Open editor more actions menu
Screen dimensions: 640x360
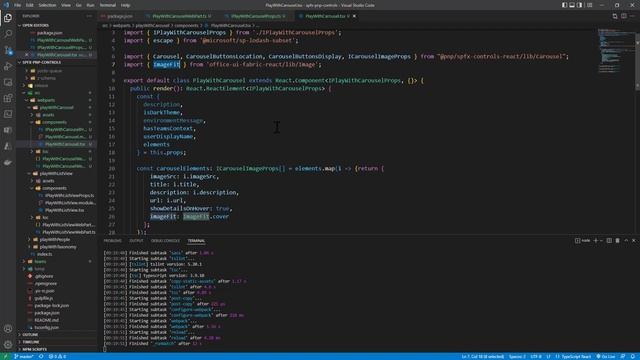(633, 16)
